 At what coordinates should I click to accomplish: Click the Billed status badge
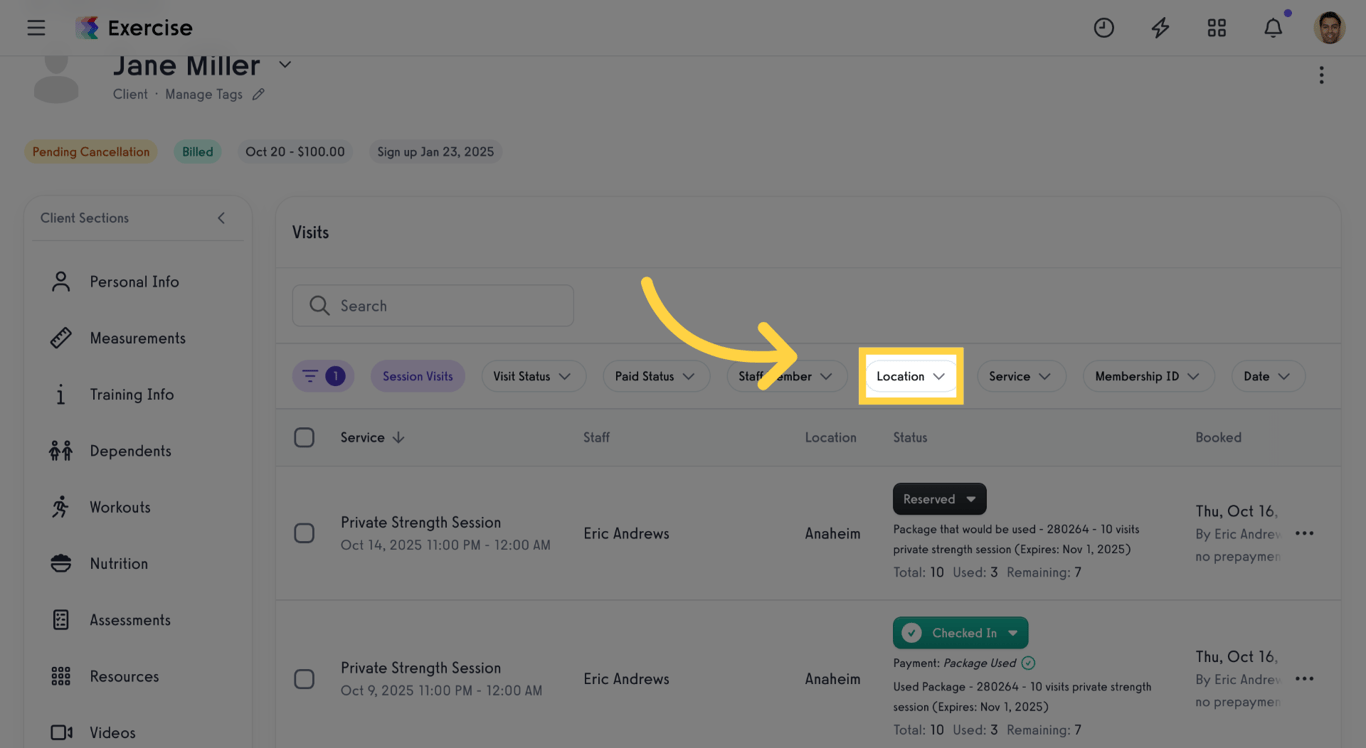click(198, 152)
